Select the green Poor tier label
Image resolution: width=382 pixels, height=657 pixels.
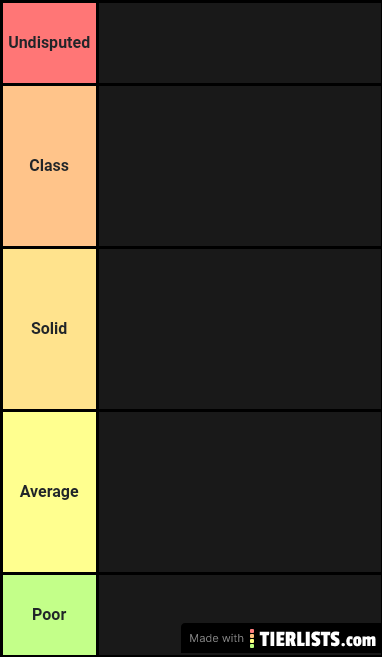49,615
